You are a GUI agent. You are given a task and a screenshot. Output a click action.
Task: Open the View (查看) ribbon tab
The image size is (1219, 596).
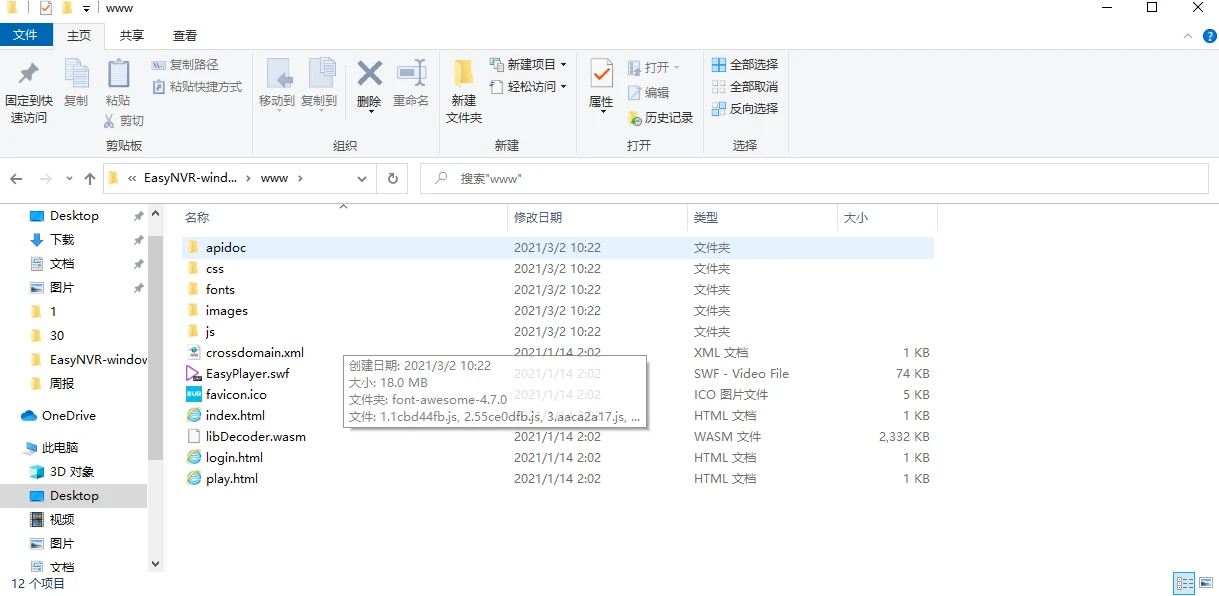[185, 36]
